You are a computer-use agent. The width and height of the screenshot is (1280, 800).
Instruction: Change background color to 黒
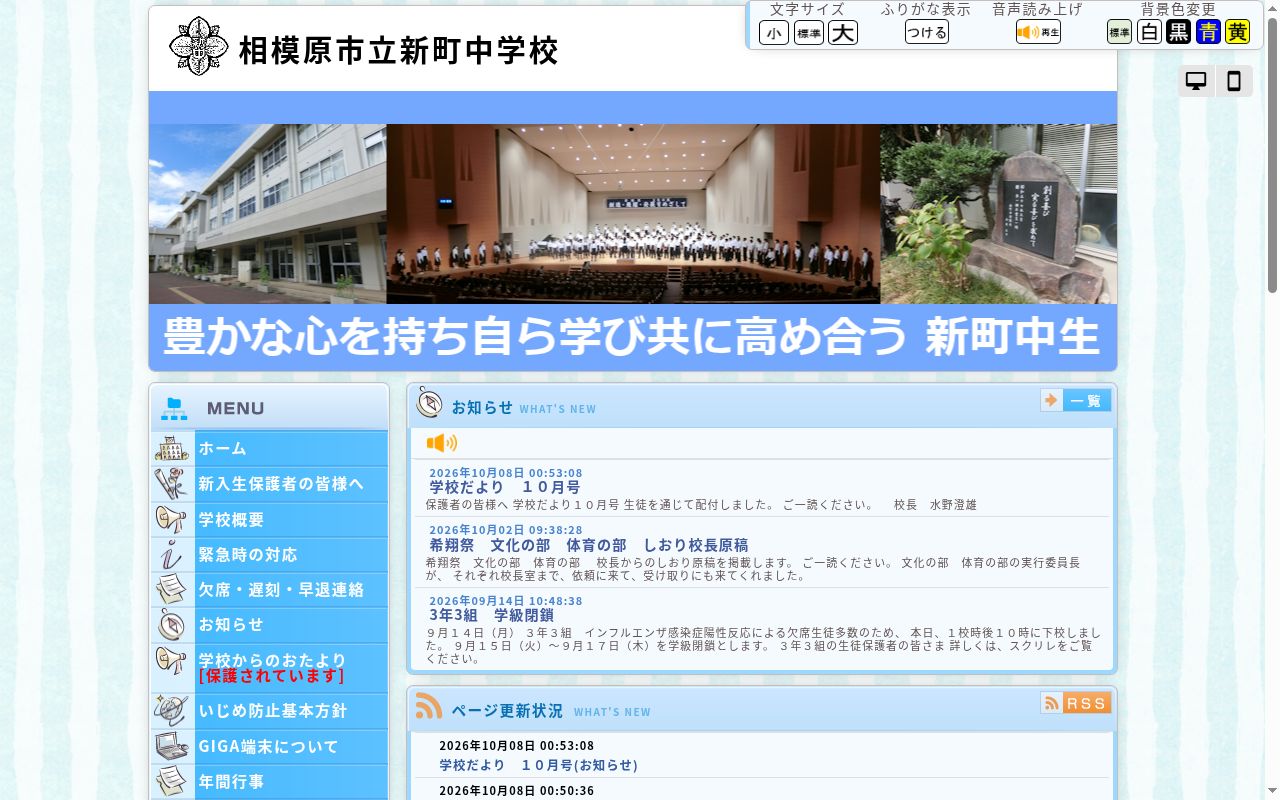point(1179,32)
